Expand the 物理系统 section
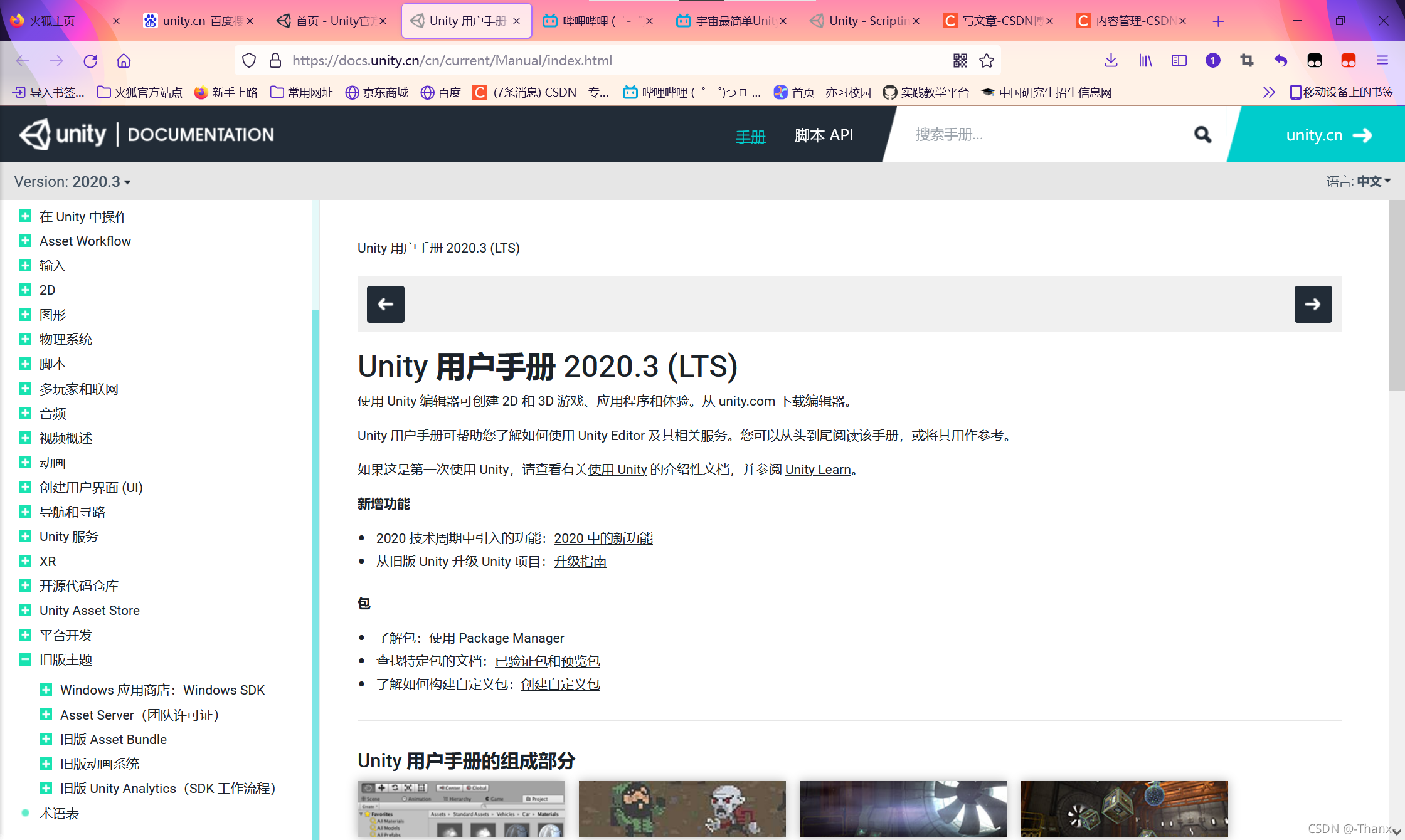This screenshot has width=1405, height=840. pyautogui.click(x=25, y=339)
